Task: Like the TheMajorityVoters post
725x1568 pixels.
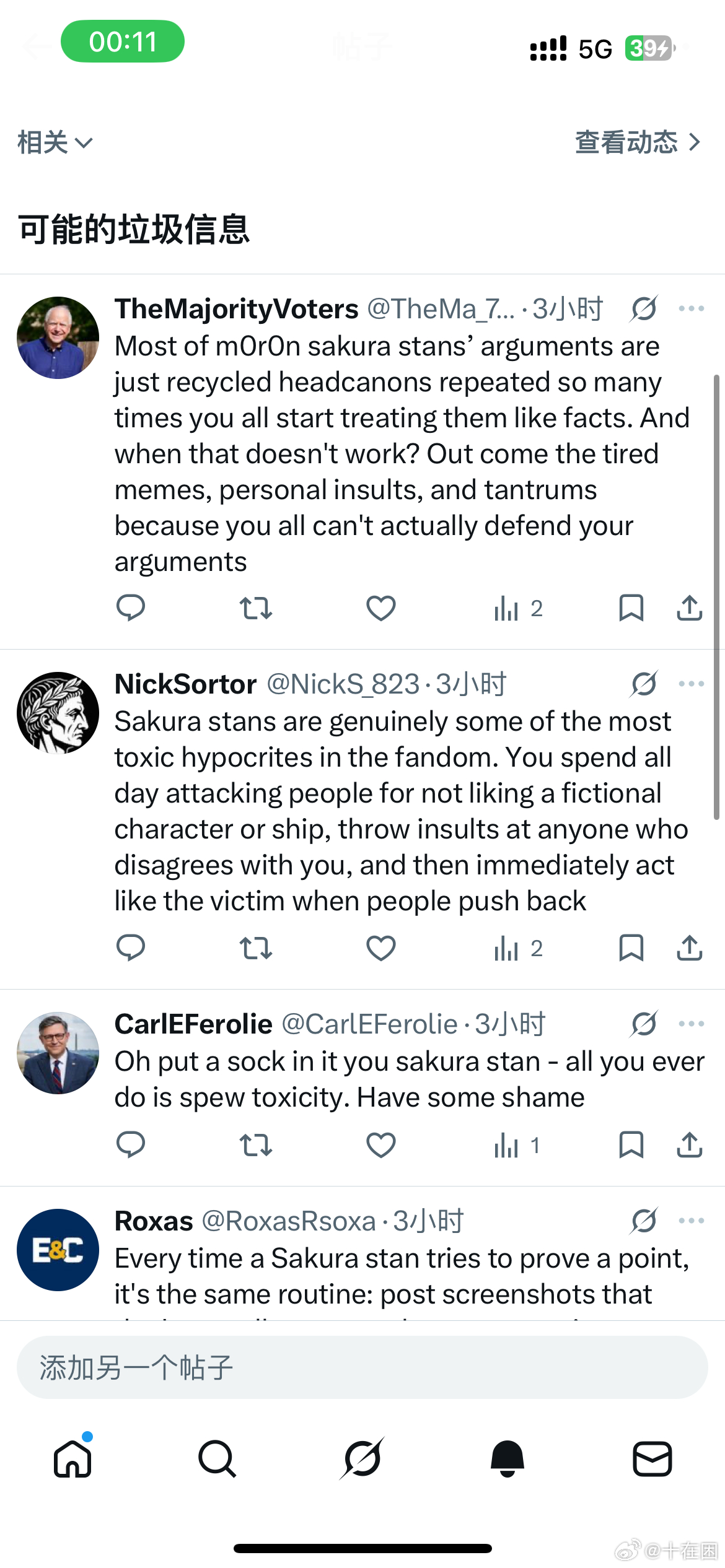Action: (x=380, y=608)
